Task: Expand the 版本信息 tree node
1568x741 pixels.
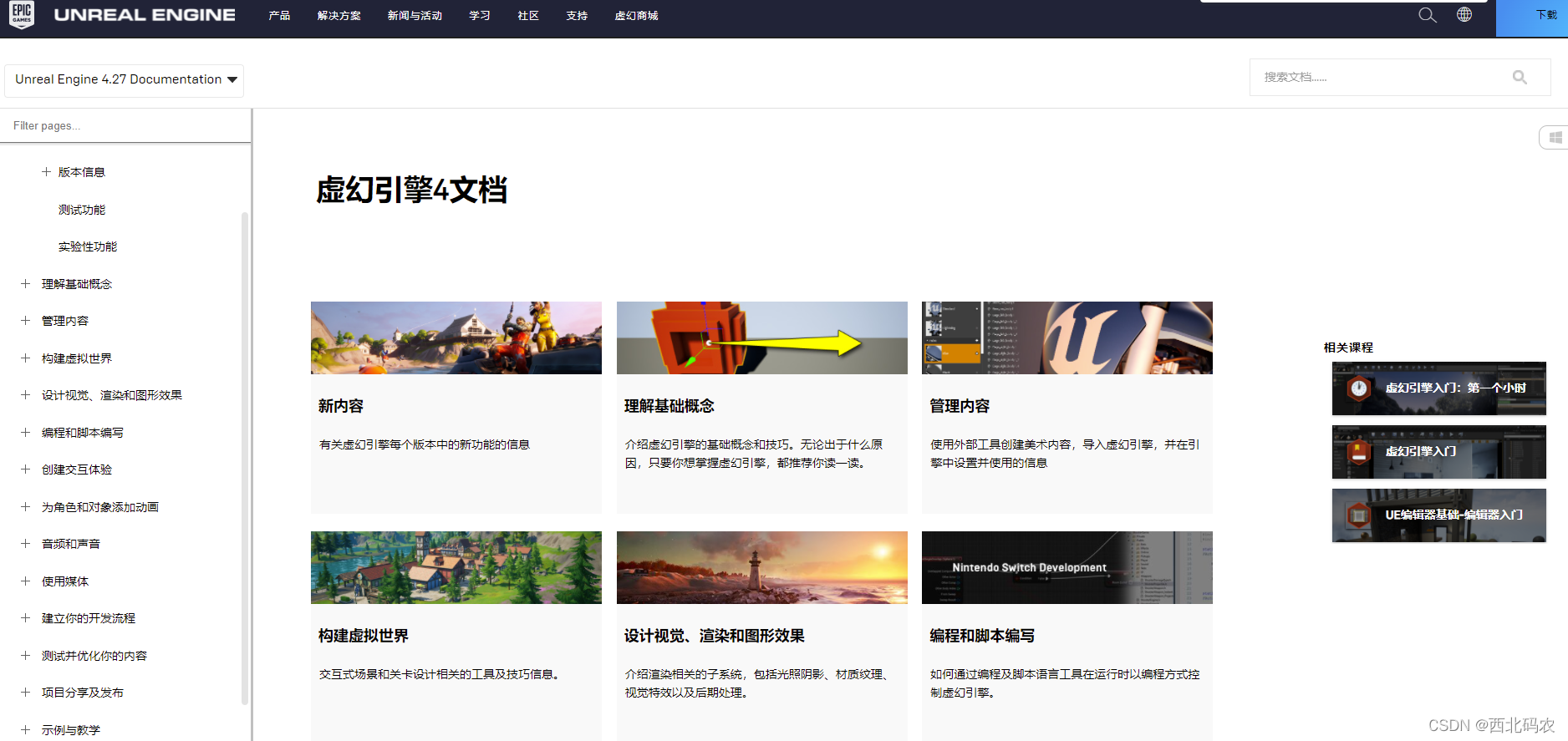Action: tap(46, 172)
